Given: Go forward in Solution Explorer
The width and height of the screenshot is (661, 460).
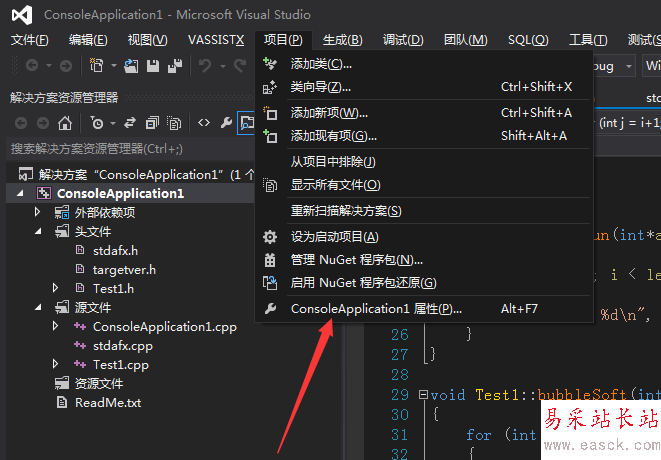Looking at the screenshot, I should [x=43, y=123].
